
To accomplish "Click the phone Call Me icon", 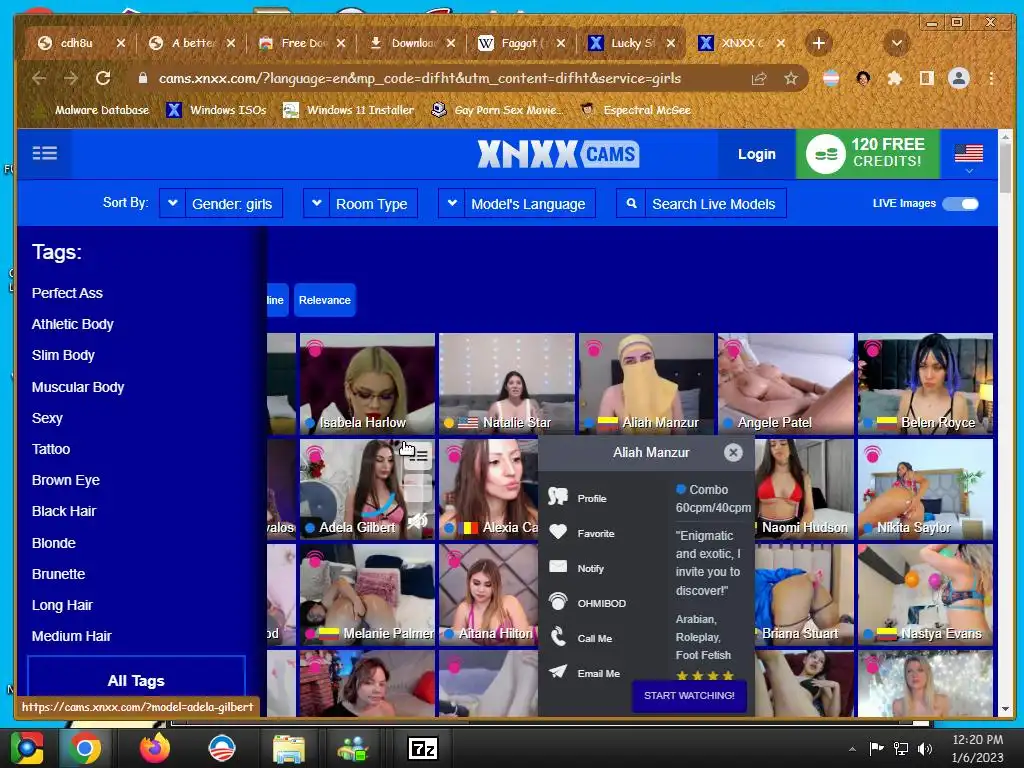I will tap(558, 637).
